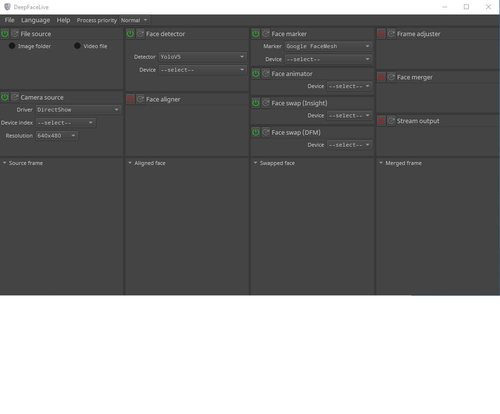
Task: Reset Face swap (DFM) module settings
Action: [266, 132]
